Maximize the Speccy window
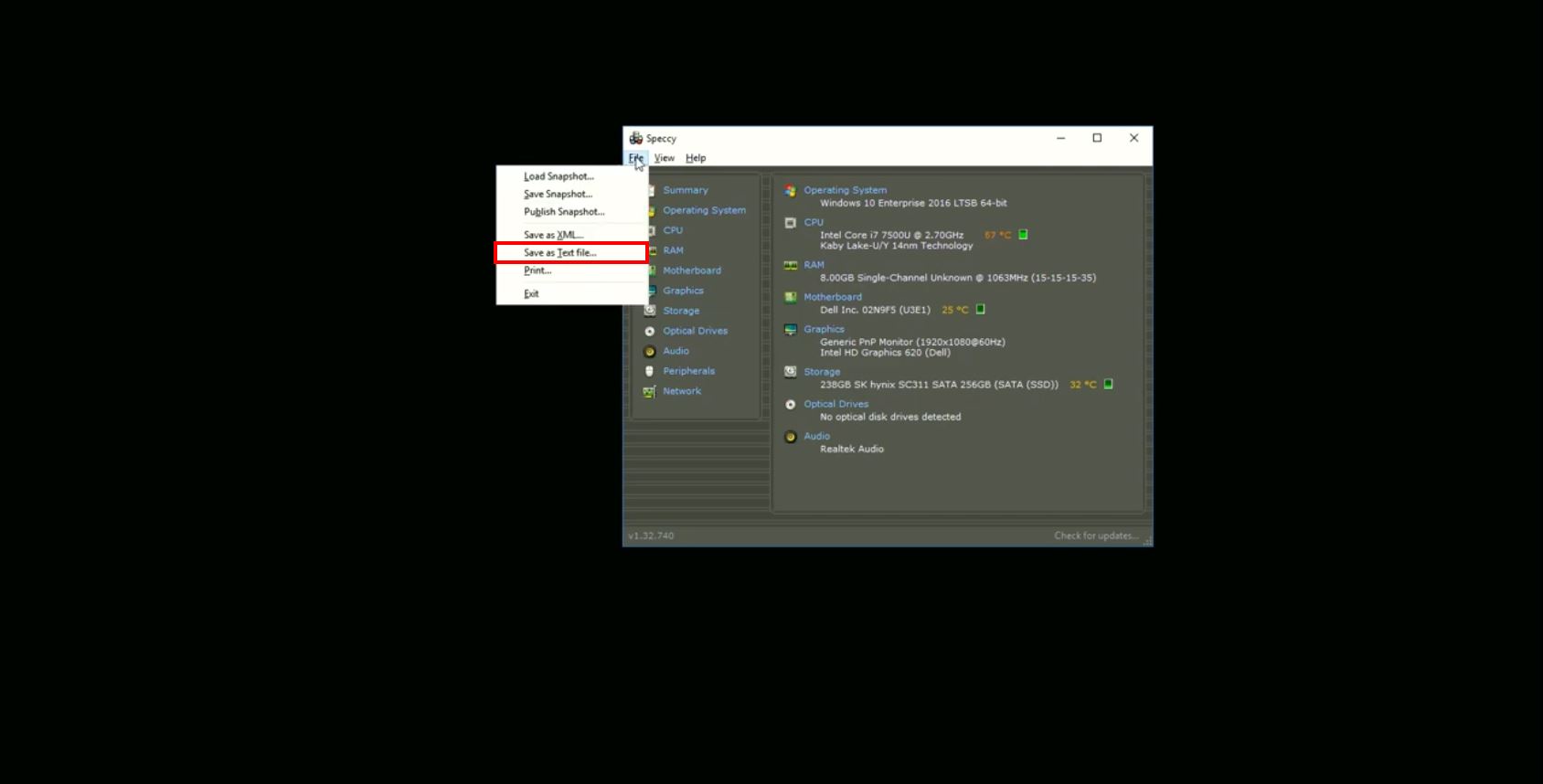 pyautogui.click(x=1097, y=138)
